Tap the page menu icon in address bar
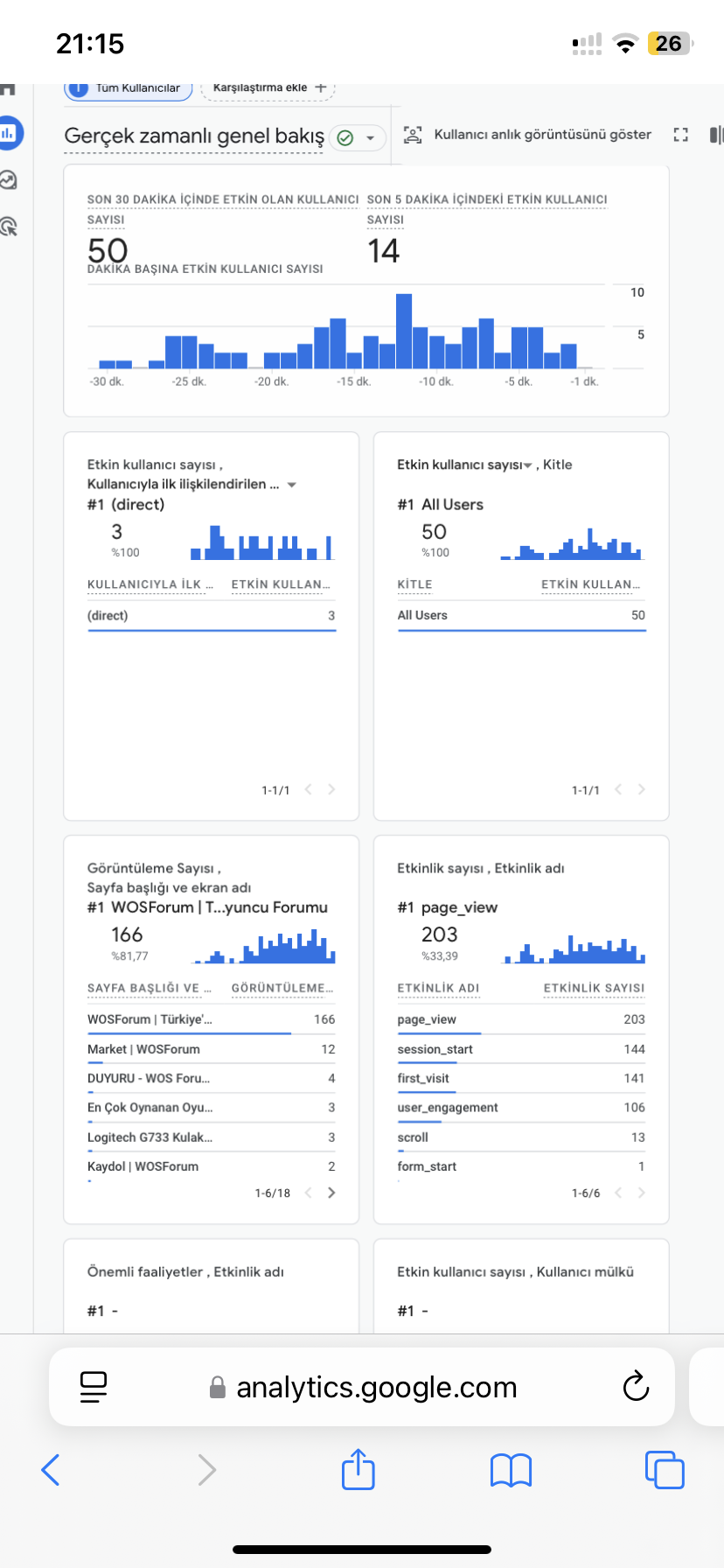The width and height of the screenshot is (724, 1568). (94, 1387)
